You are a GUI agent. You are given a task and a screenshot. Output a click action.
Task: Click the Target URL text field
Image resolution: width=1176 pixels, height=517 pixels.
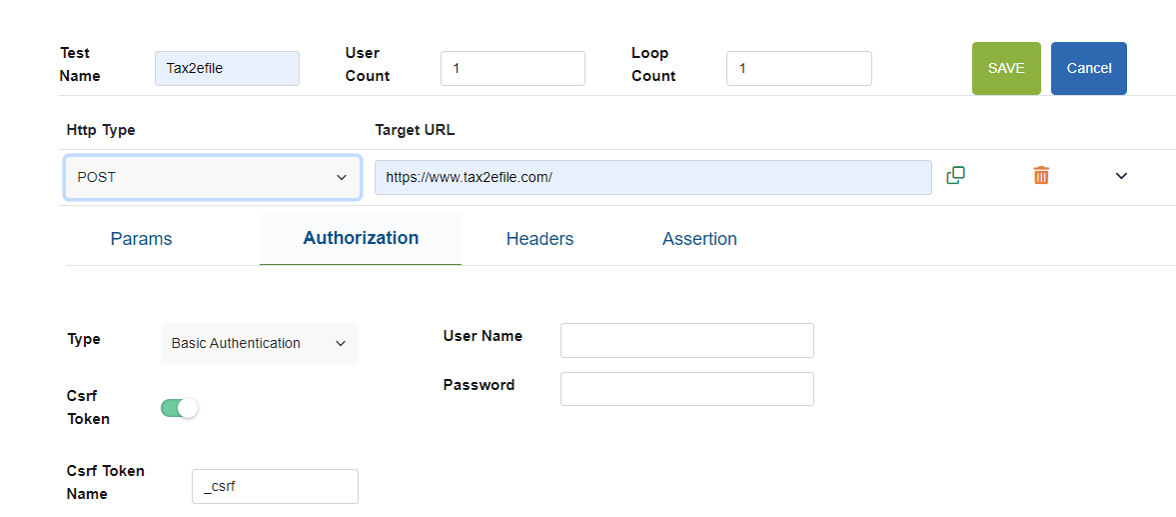(653, 177)
